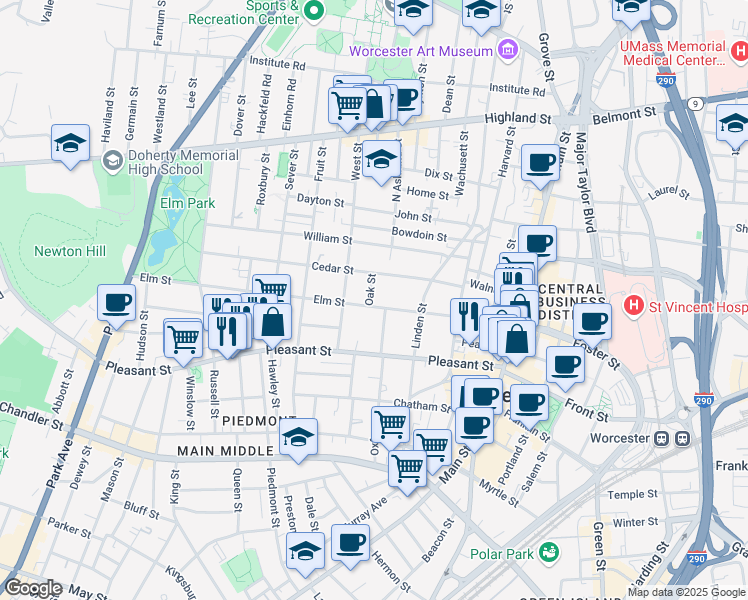
Task: Click the CENTRAL BUSINESS DISTRICT label
Action: point(571,302)
